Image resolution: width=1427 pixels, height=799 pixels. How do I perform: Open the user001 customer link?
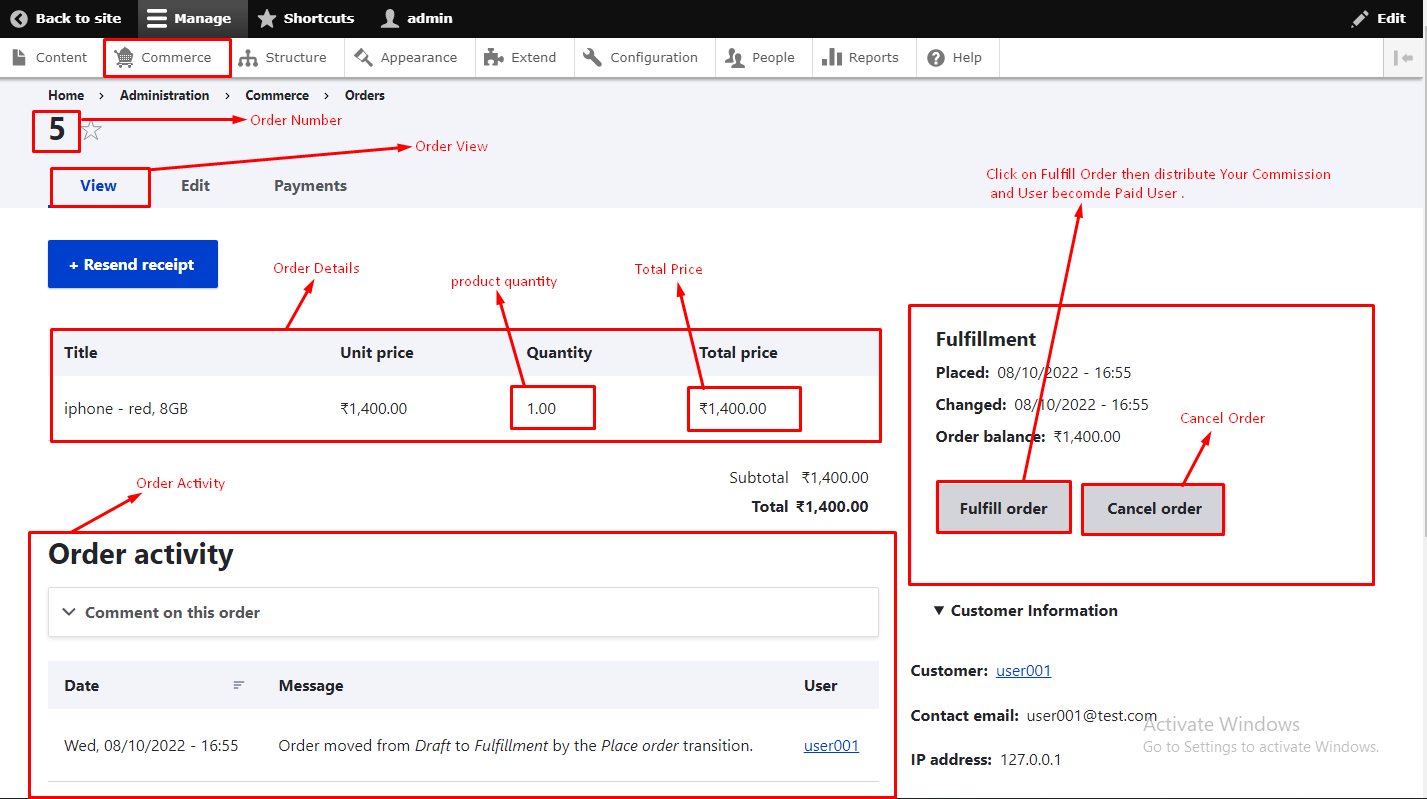[x=1023, y=671]
